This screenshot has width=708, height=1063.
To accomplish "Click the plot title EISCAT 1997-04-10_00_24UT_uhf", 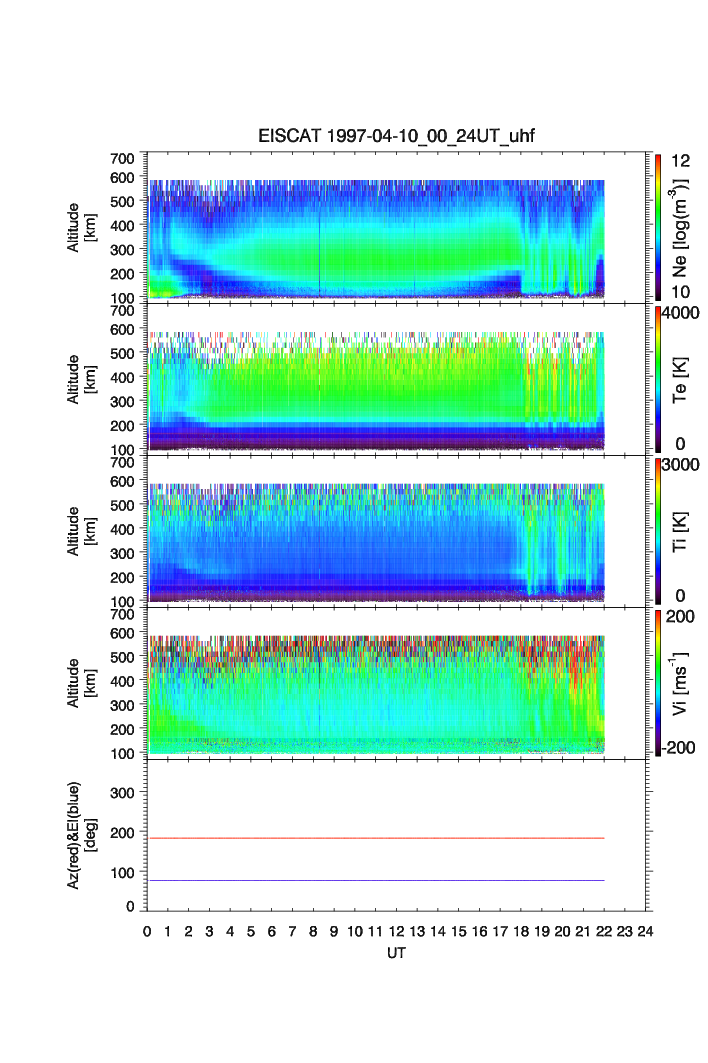I will click(396, 136).
